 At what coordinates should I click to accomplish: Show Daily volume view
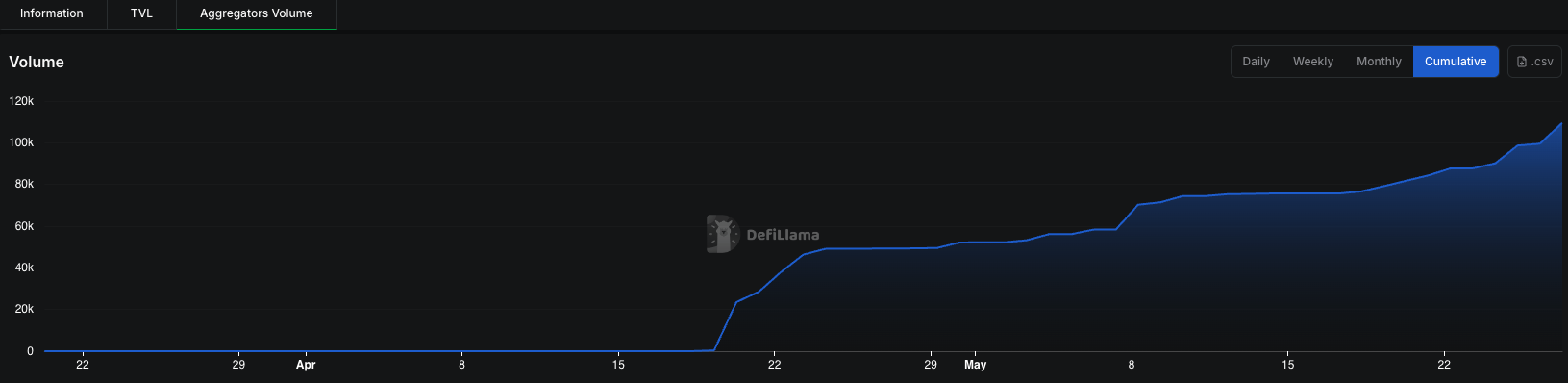(x=1256, y=62)
